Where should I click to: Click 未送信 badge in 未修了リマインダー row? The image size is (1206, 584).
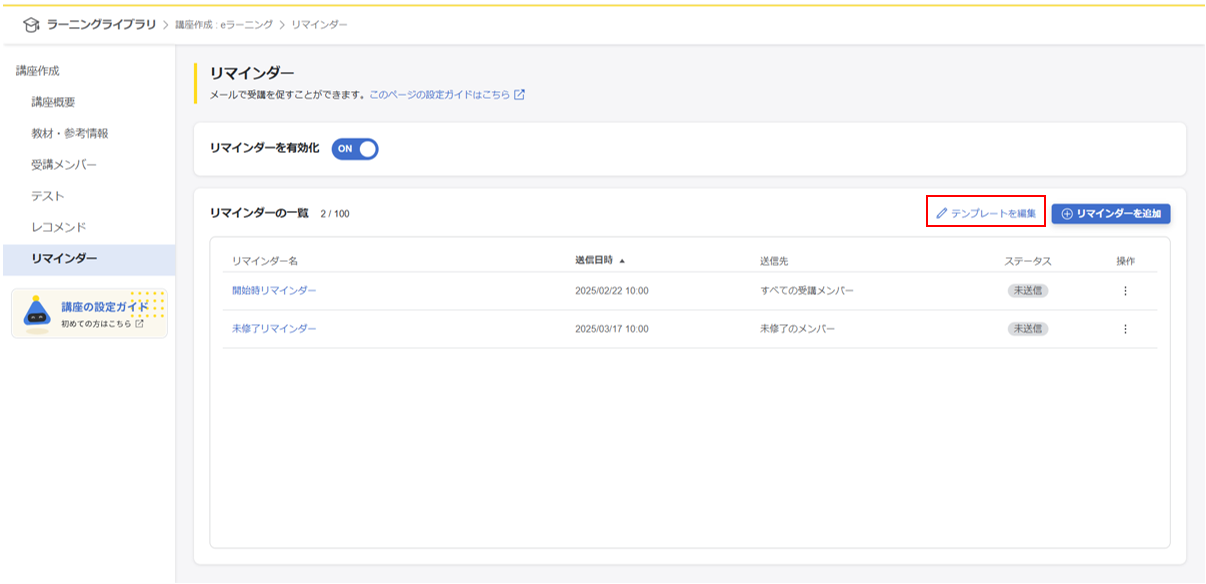click(x=1028, y=329)
